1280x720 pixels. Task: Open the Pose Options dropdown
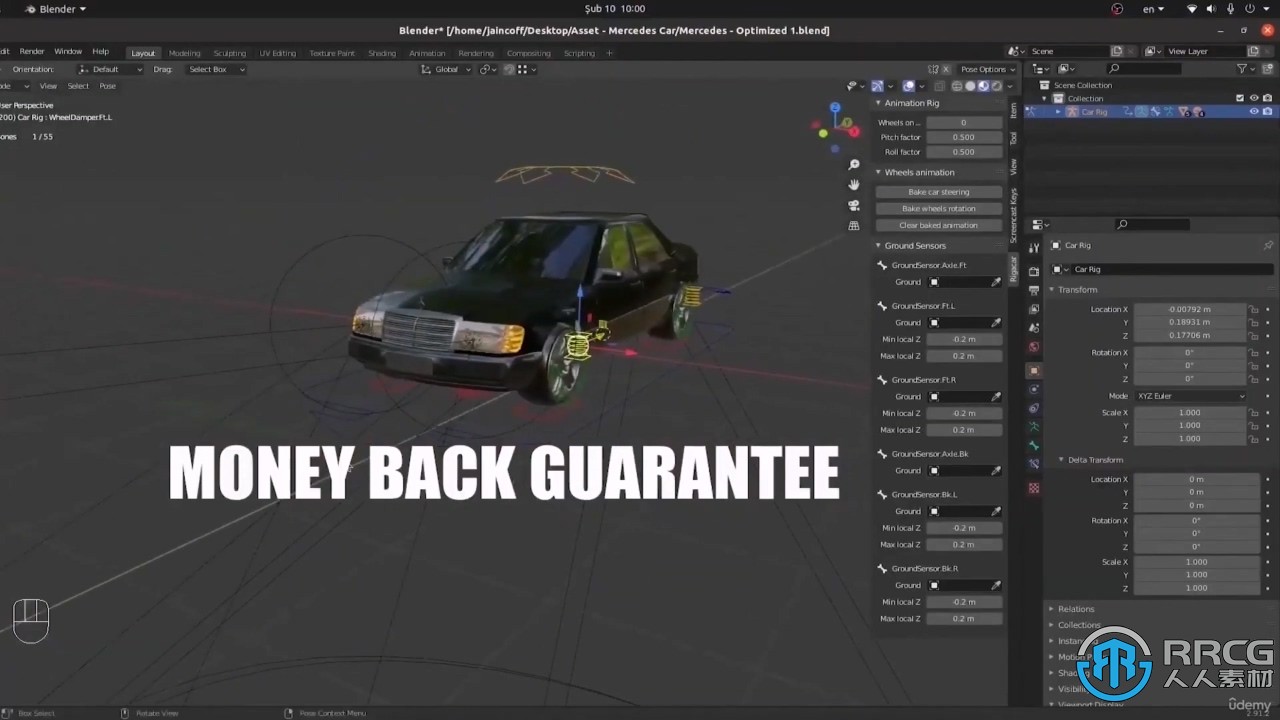tap(988, 69)
